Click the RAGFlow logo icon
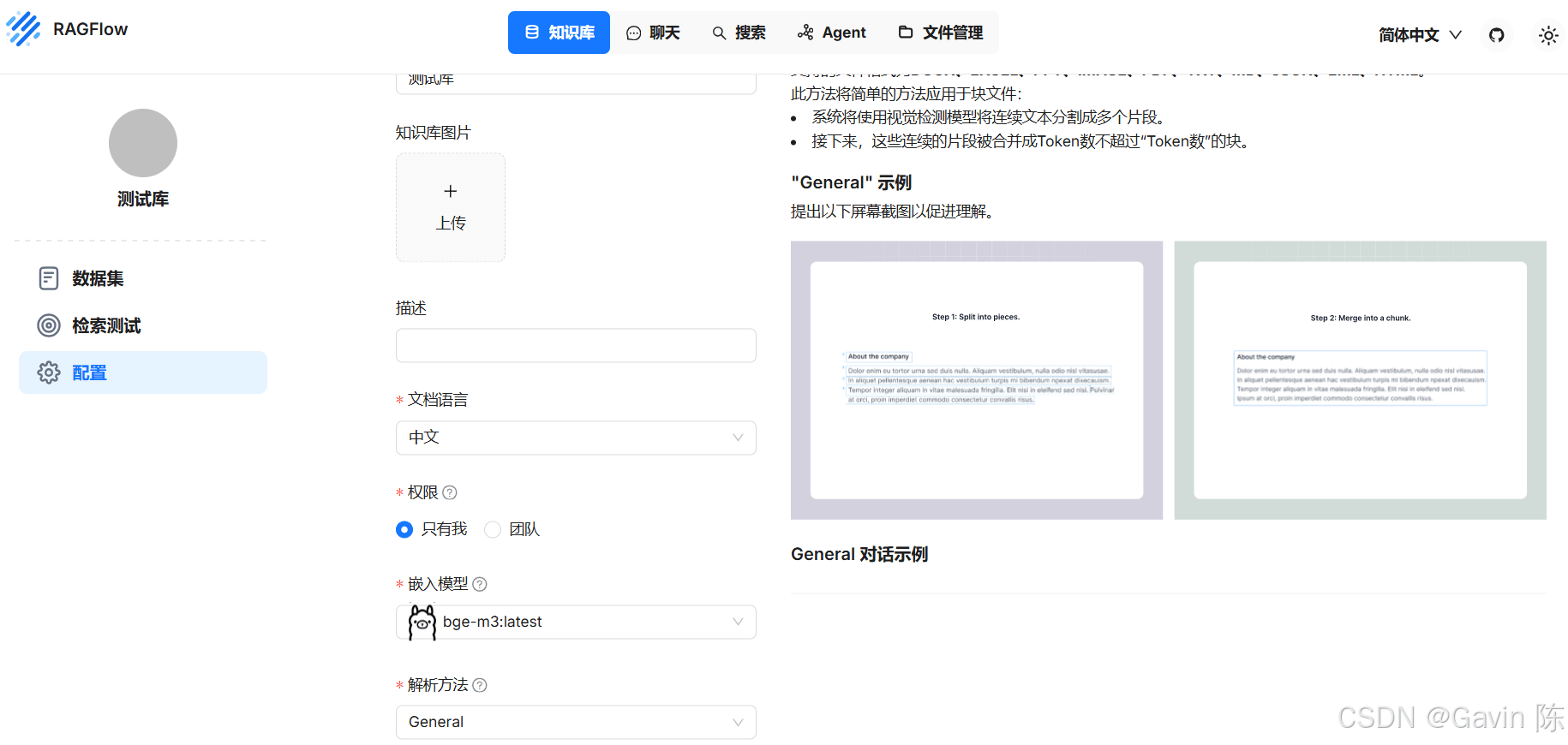This screenshot has width=1568, height=745. (x=23, y=29)
